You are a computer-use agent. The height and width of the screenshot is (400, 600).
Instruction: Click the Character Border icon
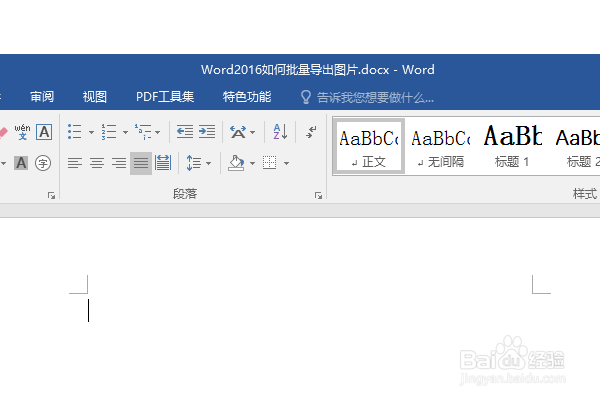pyautogui.click(x=44, y=132)
